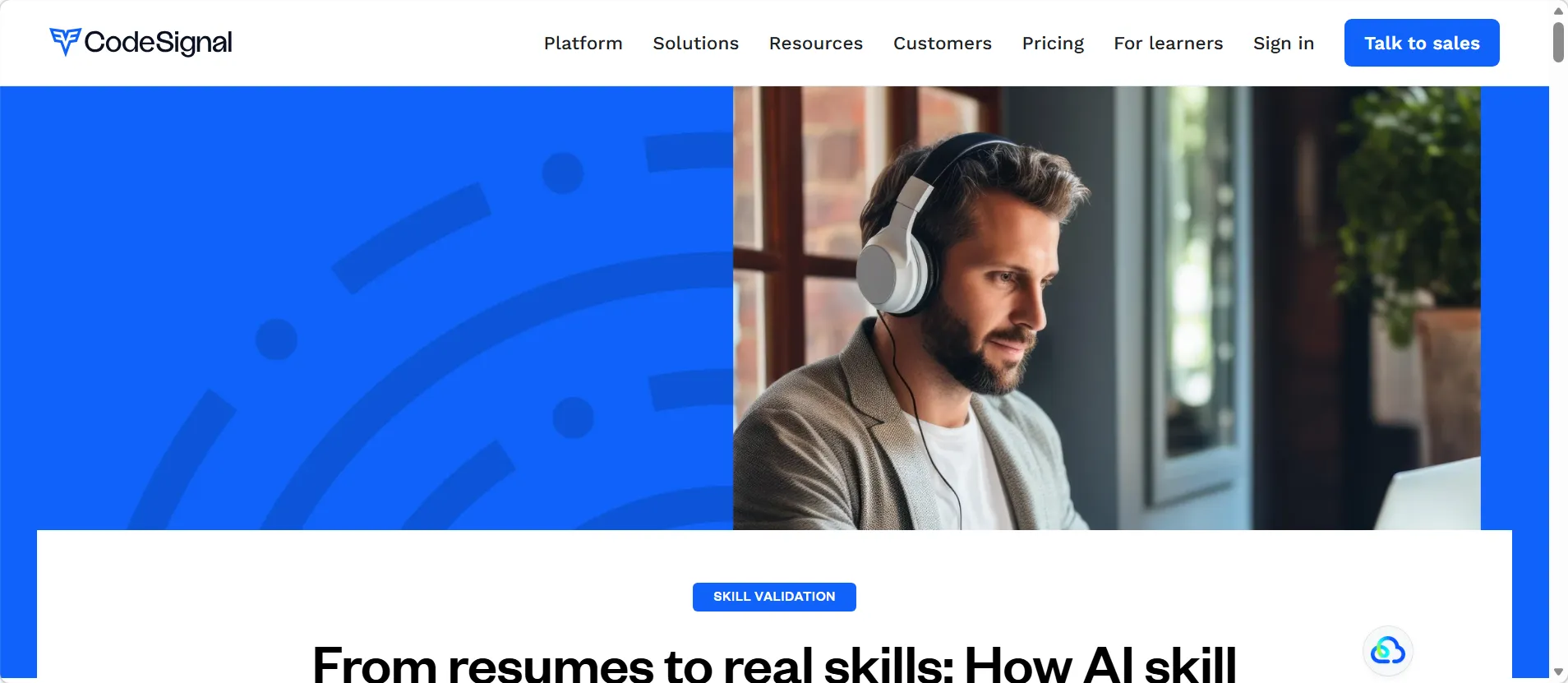Open the Platform menu
Image resolution: width=1568 pixels, height=683 pixels.
click(583, 43)
